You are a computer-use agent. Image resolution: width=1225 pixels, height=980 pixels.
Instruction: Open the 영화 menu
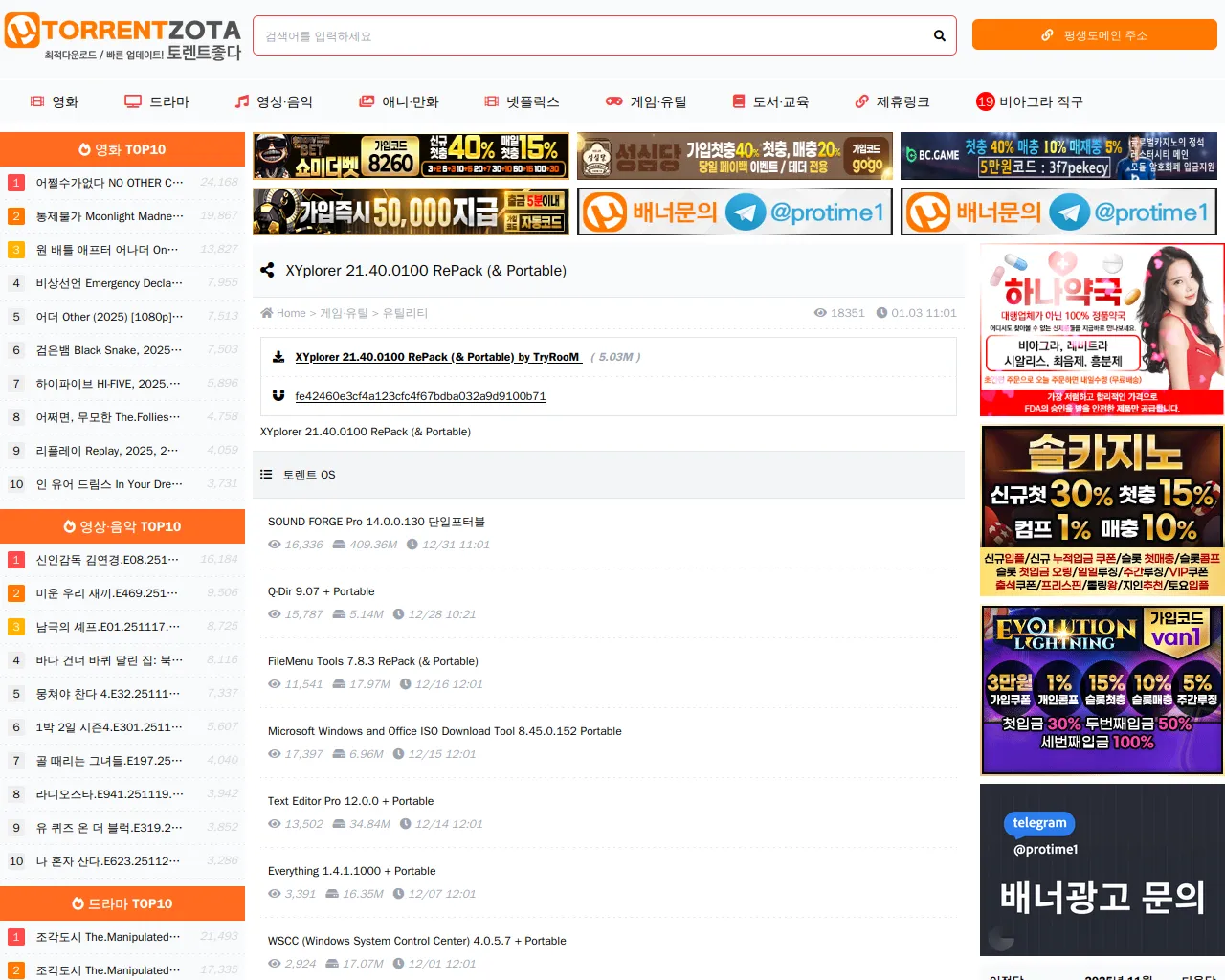55,101
